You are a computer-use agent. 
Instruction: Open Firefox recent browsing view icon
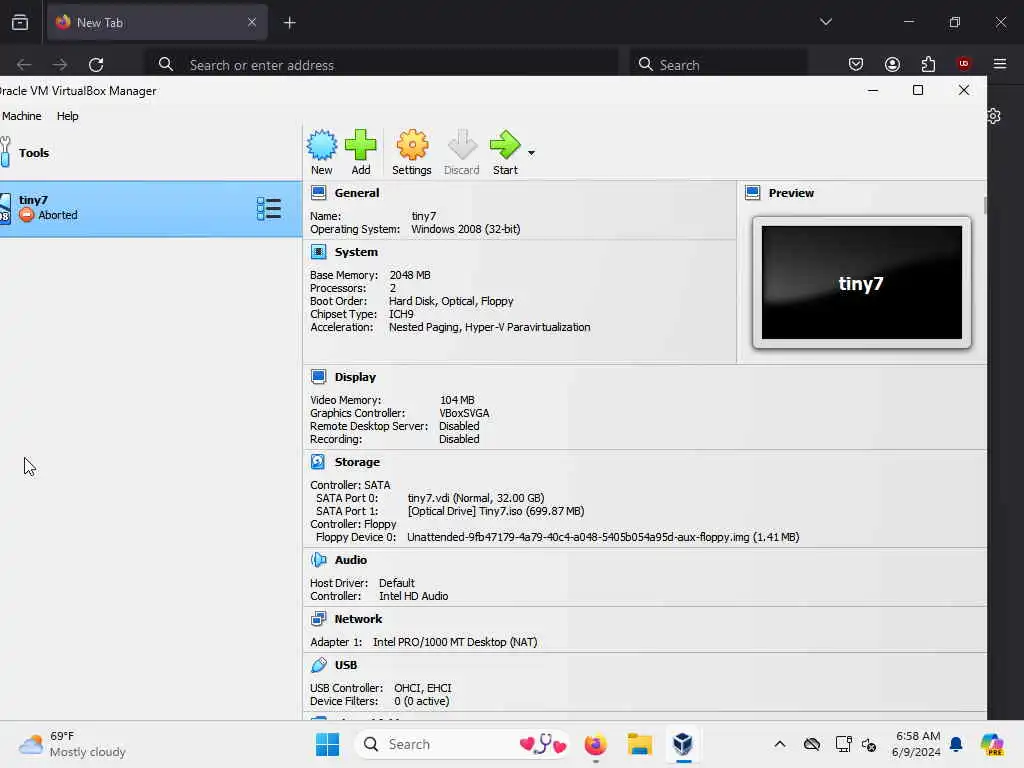[20, 22]
